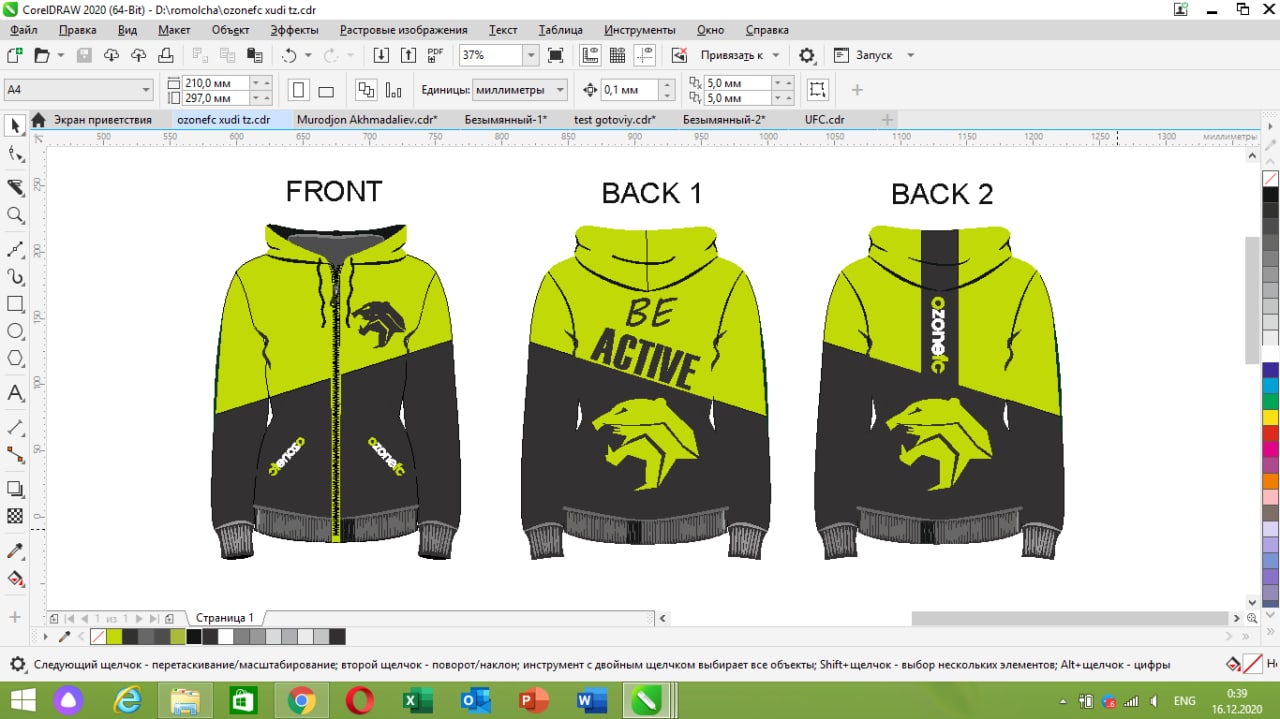Screen dimensions: 1280x719
Task: Click the Export icon
Action: [408, 55]
